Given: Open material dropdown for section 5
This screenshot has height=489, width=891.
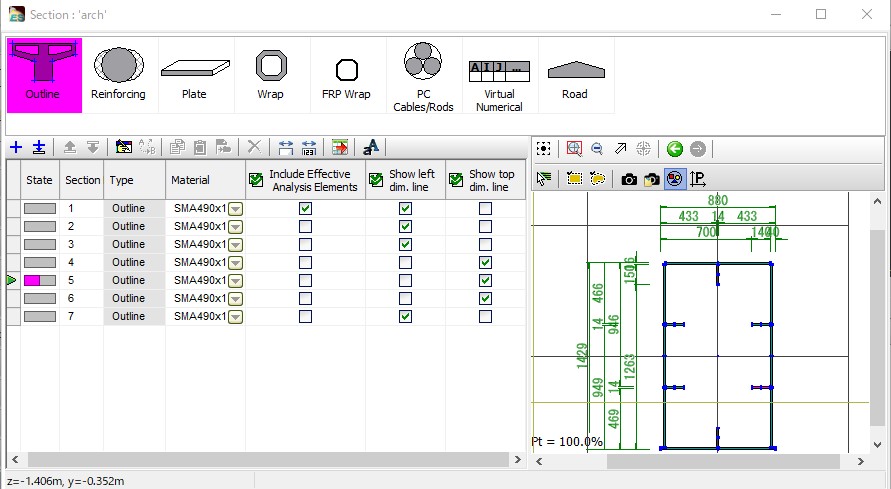Looking at the screenshot, I should [236, 281].
